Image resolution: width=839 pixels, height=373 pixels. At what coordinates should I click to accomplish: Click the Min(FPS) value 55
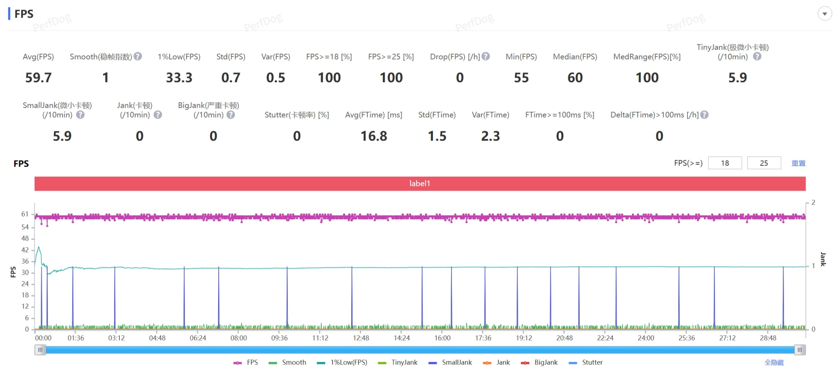(x=521, y=78)
